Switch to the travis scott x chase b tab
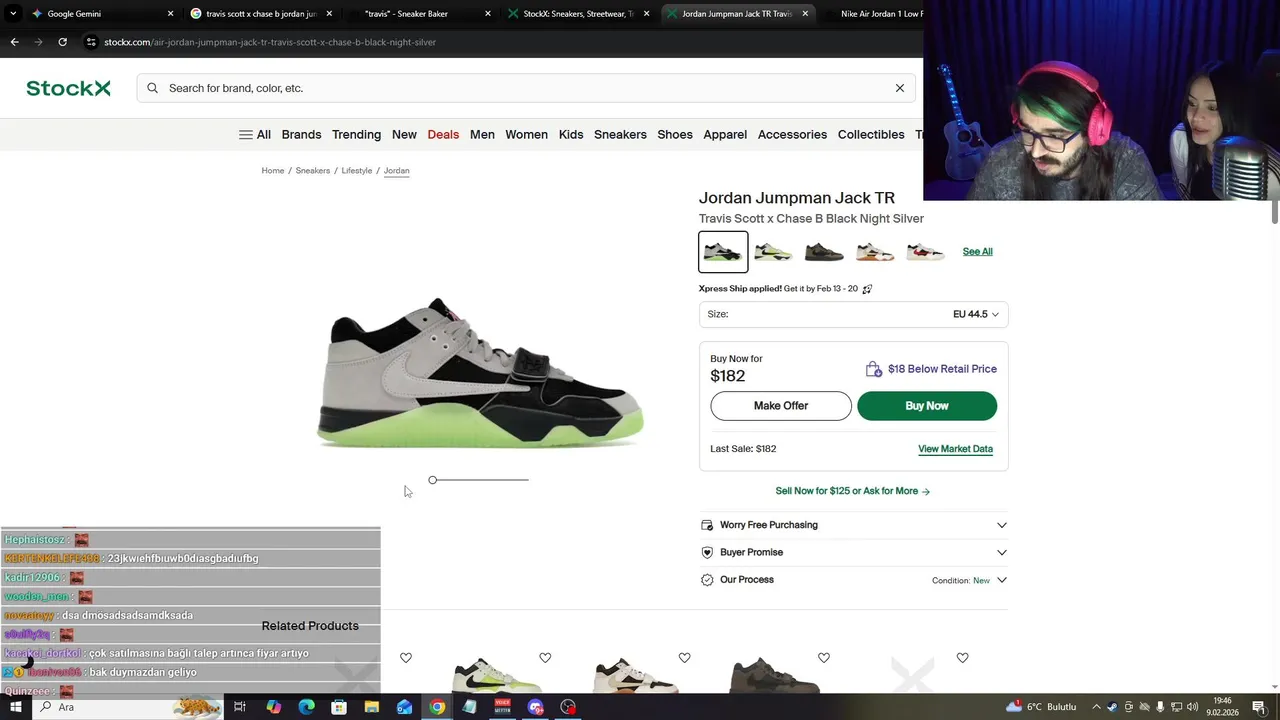The height and width of the screenshot is (720, 1280). (260, 14)
